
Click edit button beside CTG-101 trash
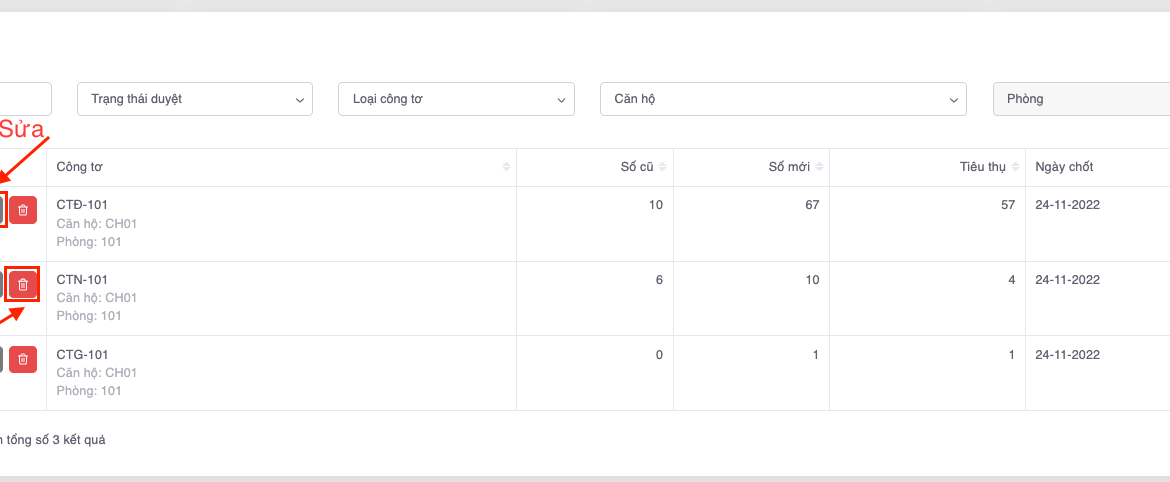1,360
